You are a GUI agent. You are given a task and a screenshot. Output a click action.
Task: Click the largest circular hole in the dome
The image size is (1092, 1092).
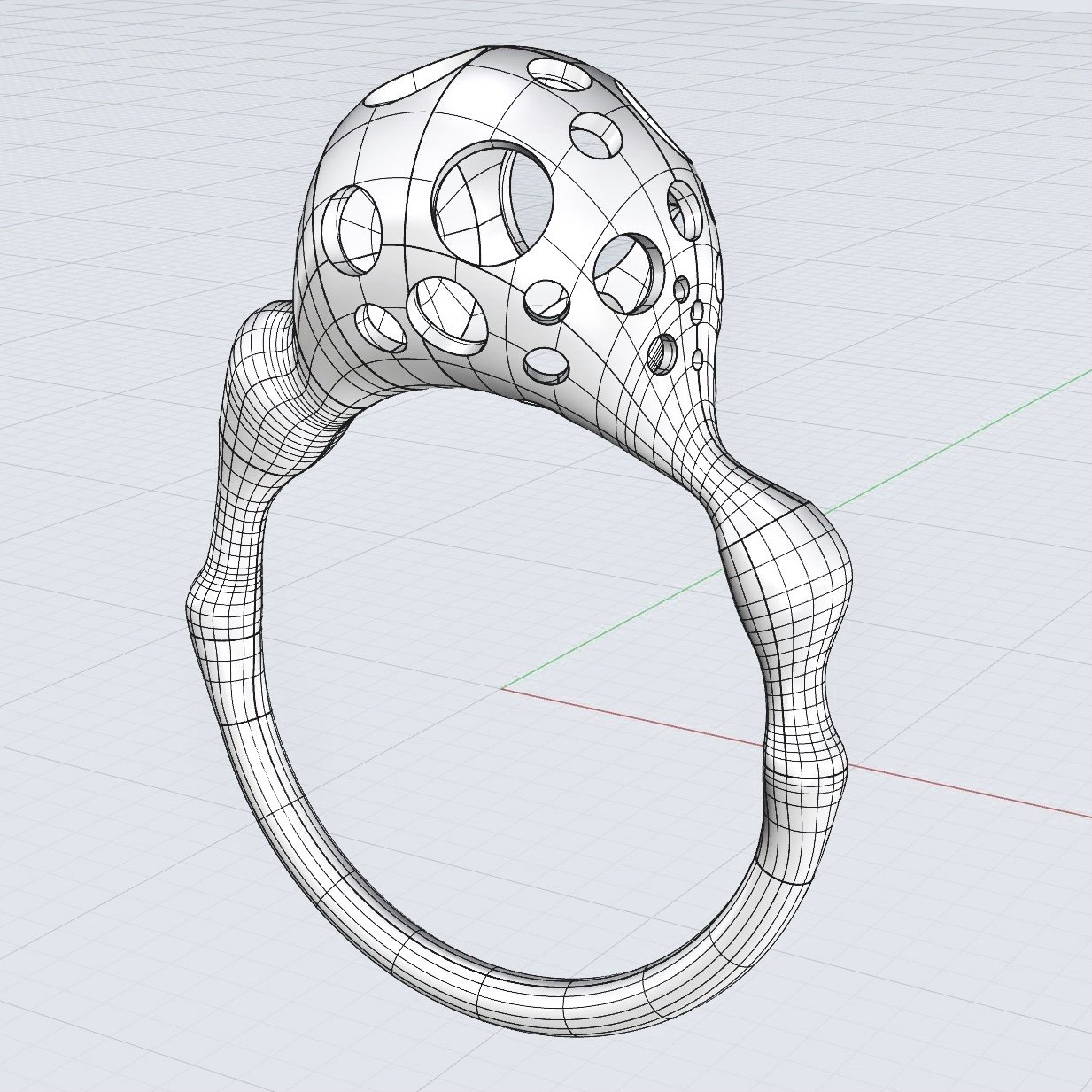[x=492, y=205]
